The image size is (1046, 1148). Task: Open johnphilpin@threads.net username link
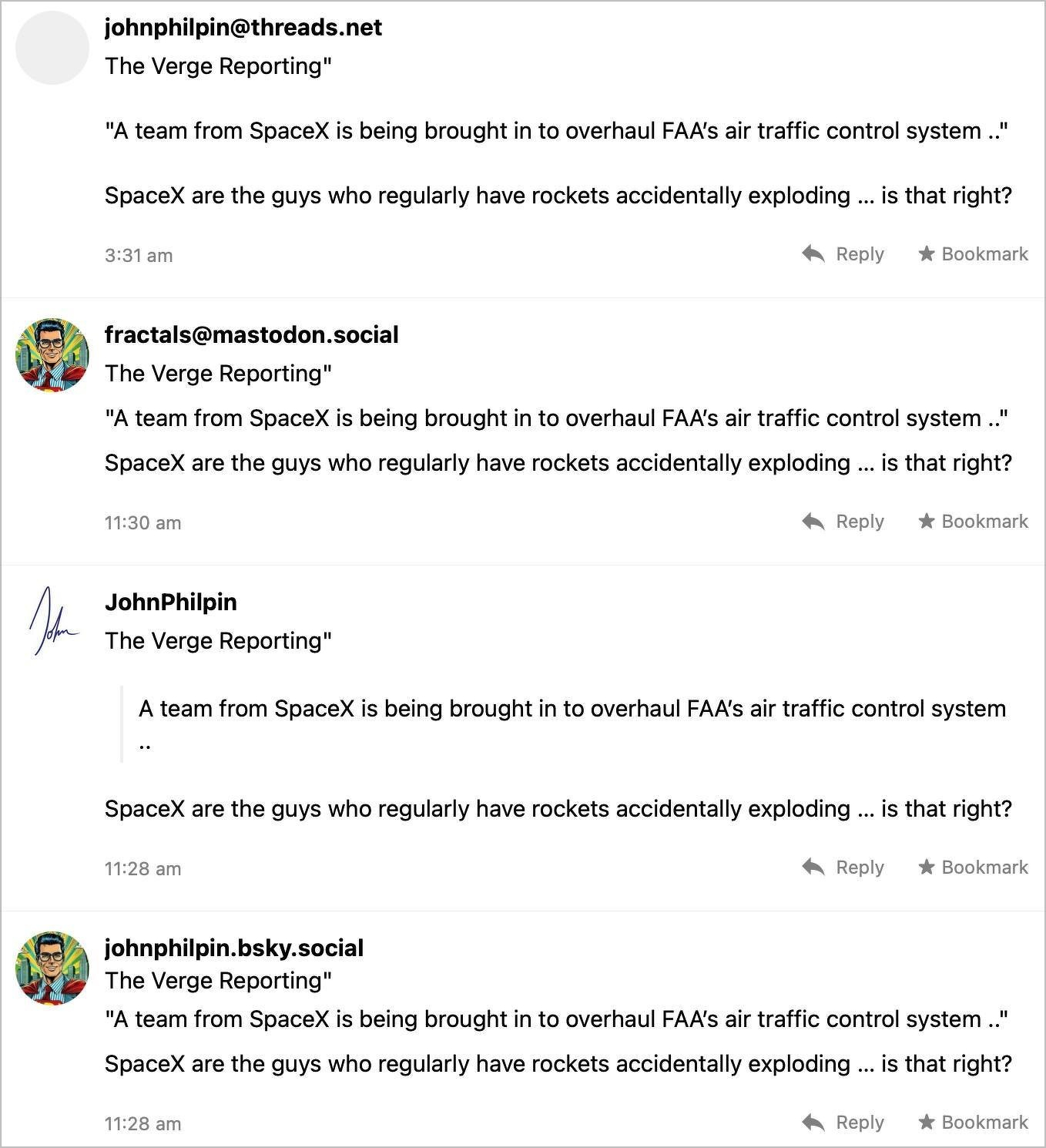[243, 28]
